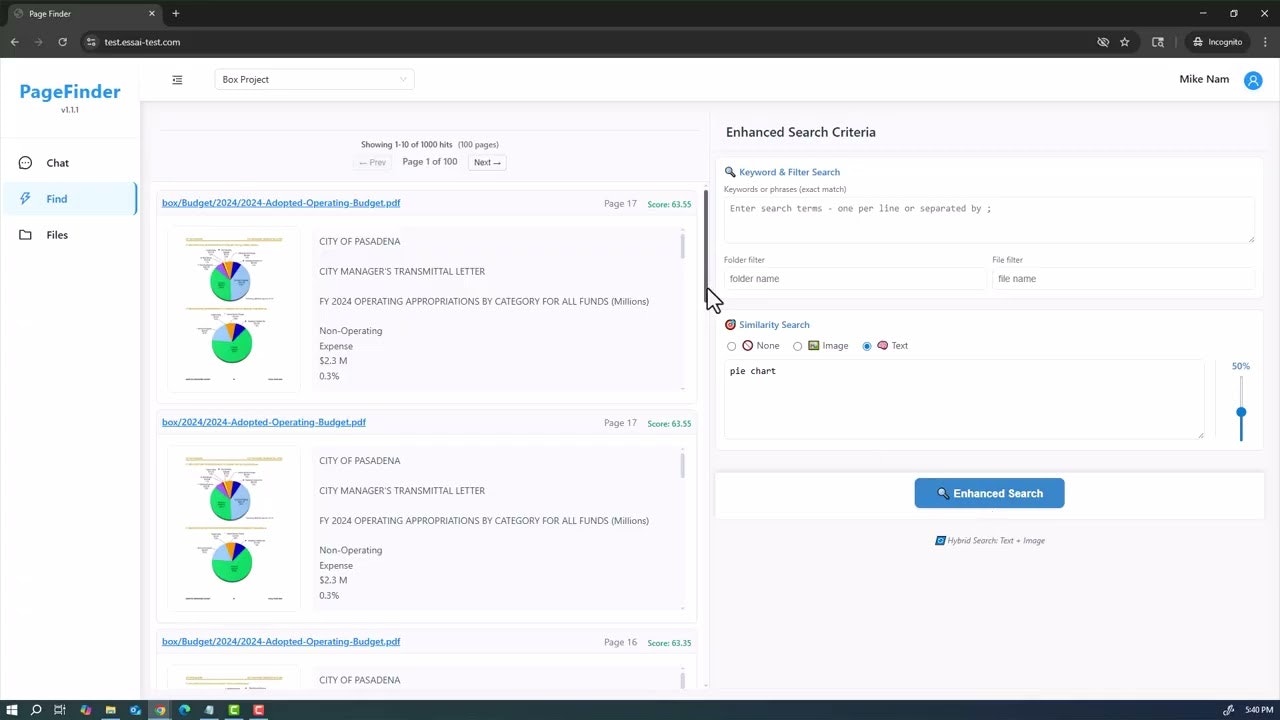The image size is (1280, 720).
Task: Click pie chart thumbnail of first result
Action: [233, 307]
